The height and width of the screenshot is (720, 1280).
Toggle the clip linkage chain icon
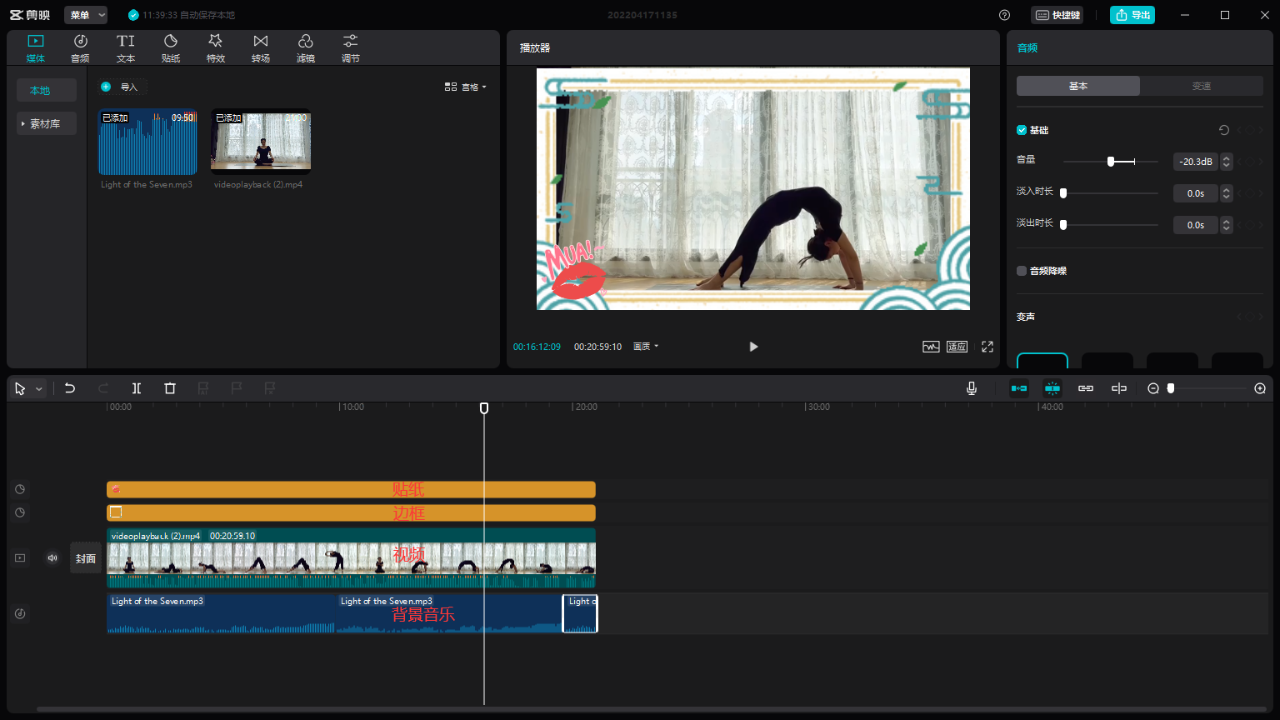click(x=1085, y=388)
